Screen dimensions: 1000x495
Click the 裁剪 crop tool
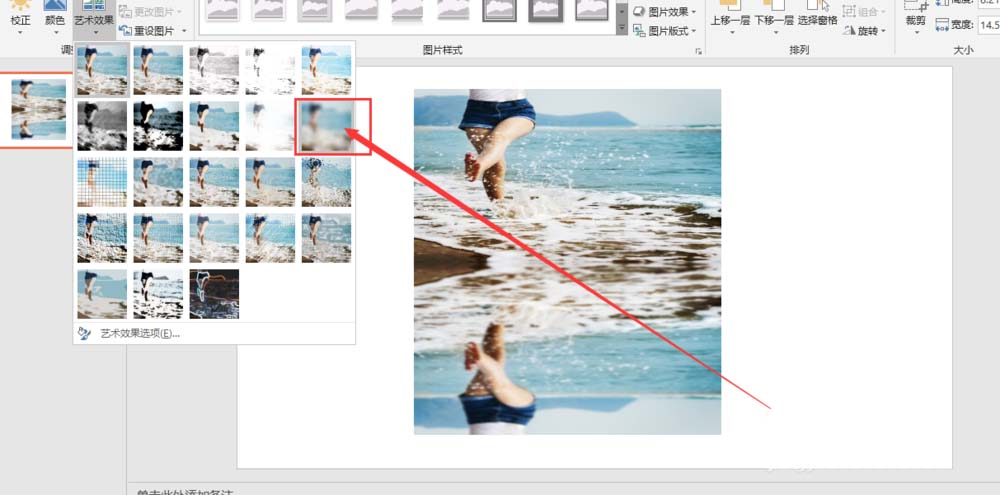click(x=915, y=18)
